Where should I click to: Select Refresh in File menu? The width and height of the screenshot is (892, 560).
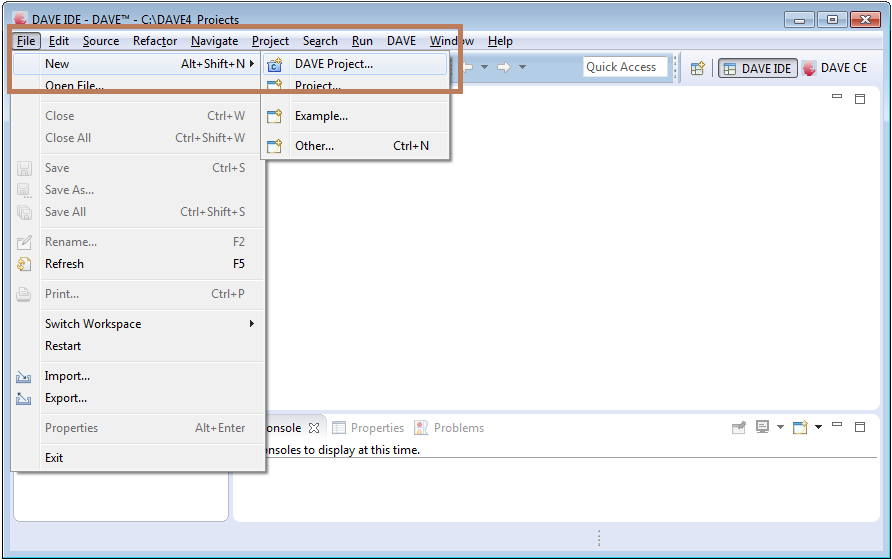pos(138,264)
